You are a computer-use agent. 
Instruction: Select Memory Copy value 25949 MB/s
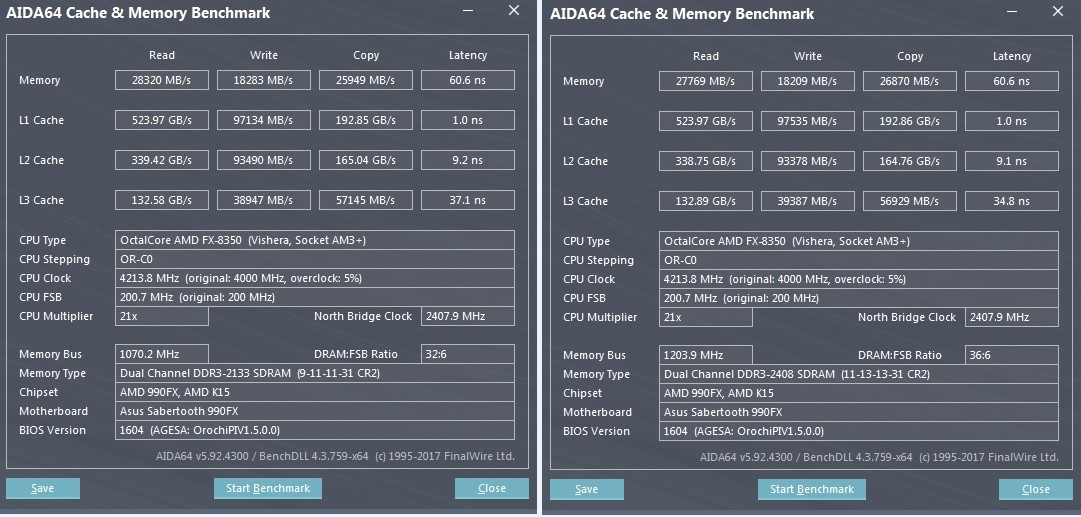[366, 80]
